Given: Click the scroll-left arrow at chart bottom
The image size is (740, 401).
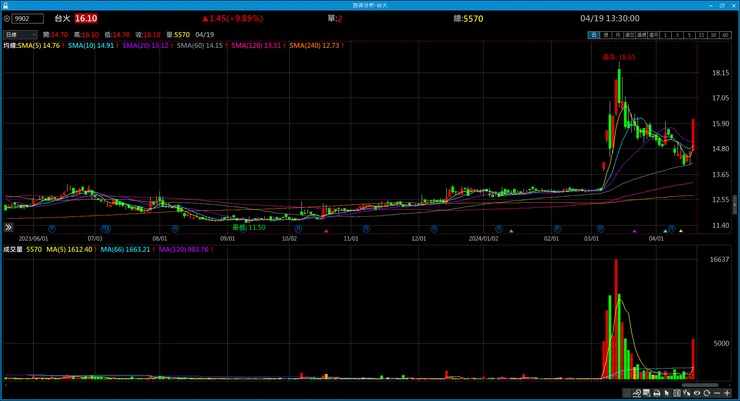Looking at the screenshot, I should [x=5, y=385].
